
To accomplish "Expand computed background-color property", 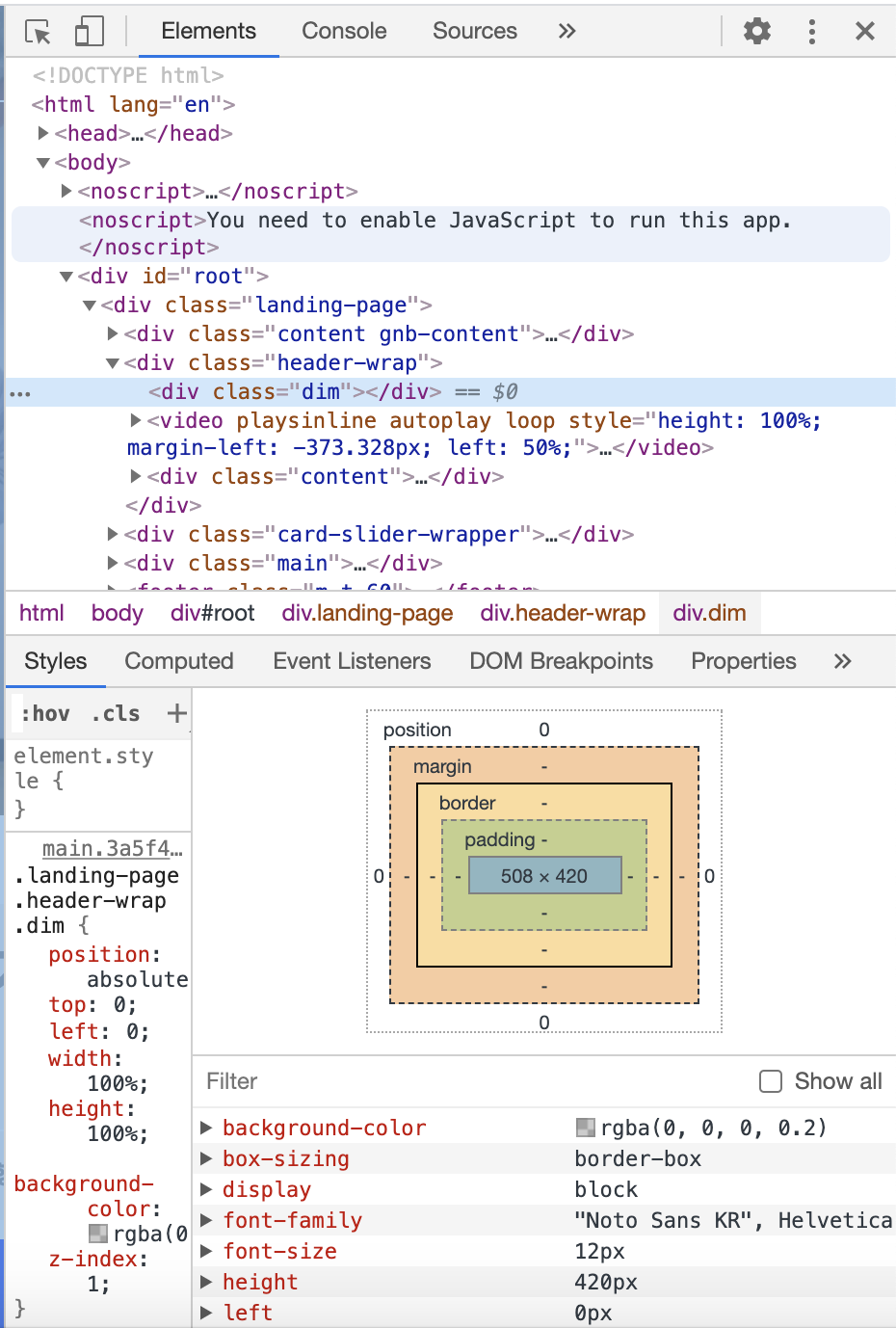I will [x=206, y=1128].
